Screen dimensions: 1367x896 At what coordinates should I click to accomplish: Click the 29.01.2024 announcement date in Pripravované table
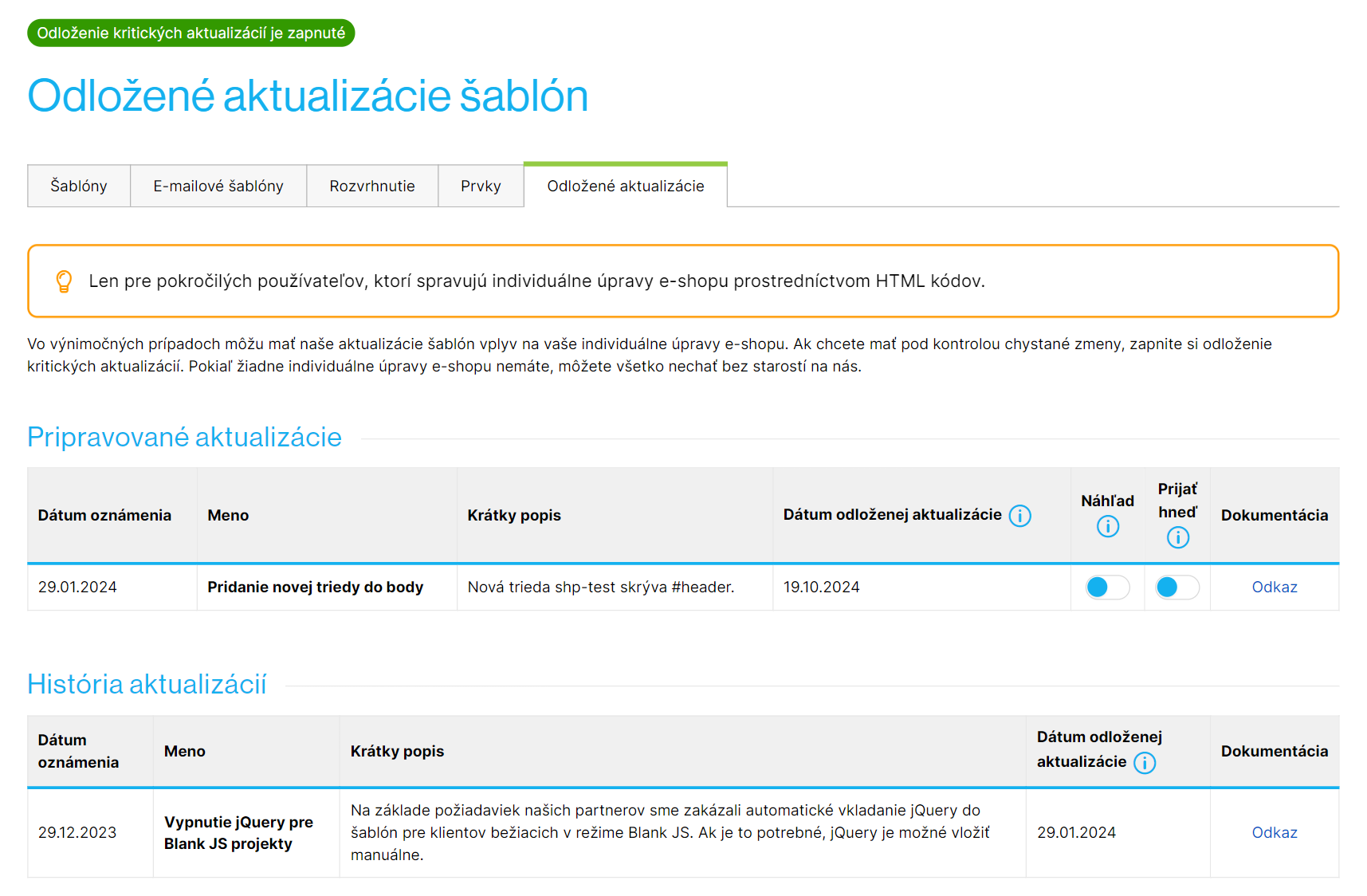tap(77, 588)
